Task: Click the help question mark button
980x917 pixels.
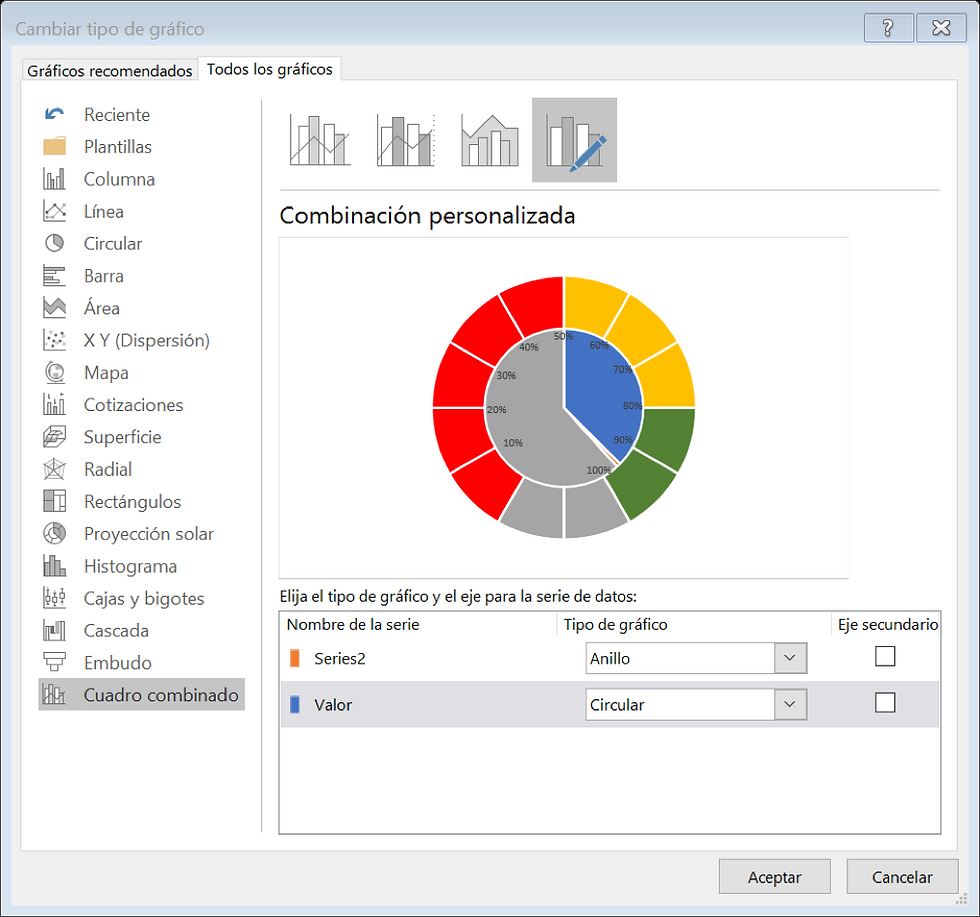Action: 888,28
